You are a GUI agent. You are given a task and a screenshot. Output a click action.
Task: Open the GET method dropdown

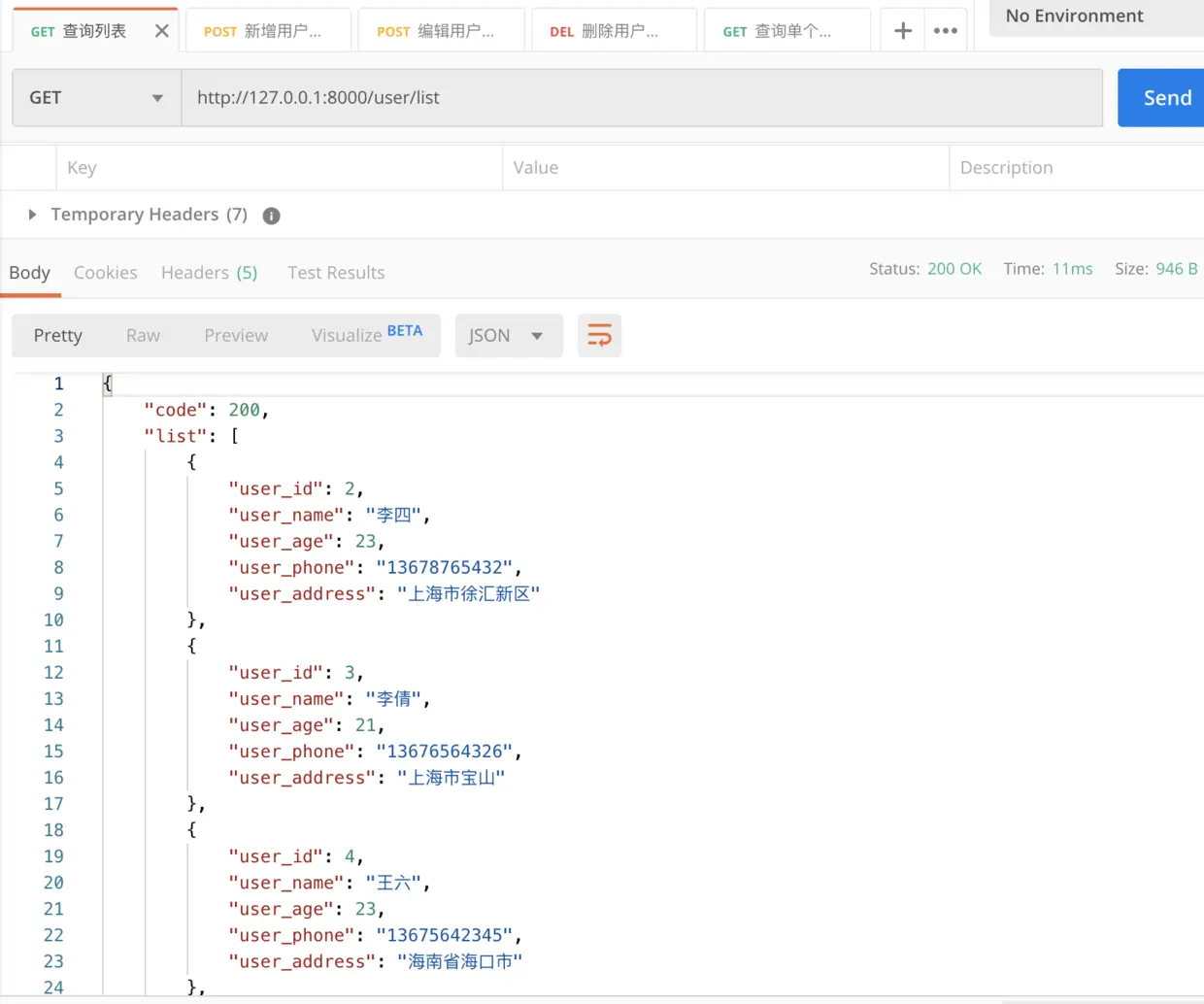96,98
